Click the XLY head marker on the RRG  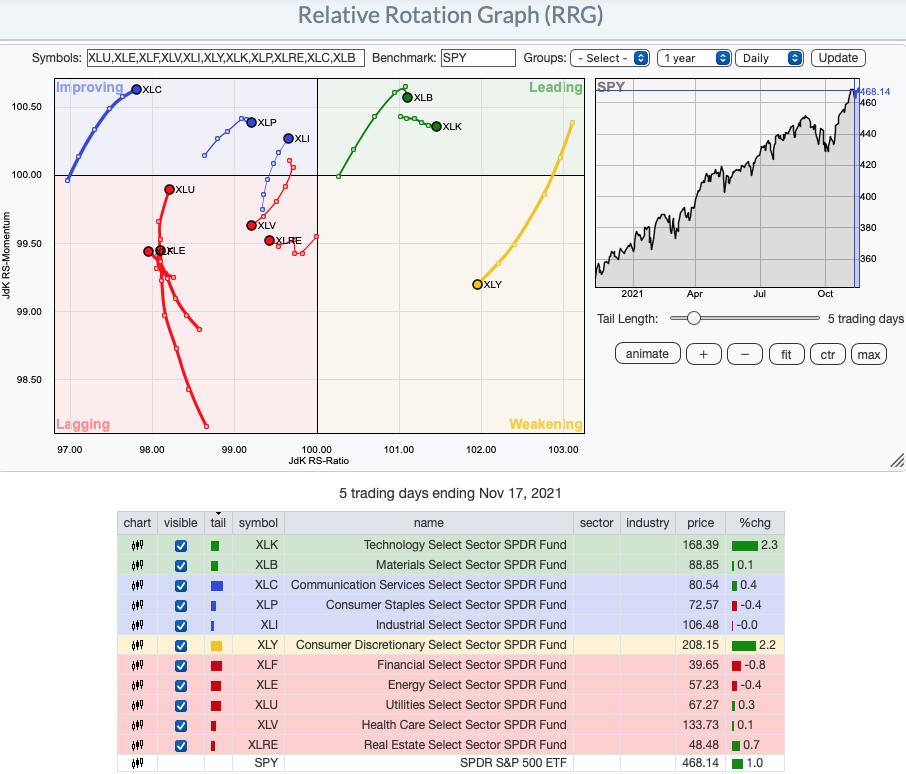point(477,284)
